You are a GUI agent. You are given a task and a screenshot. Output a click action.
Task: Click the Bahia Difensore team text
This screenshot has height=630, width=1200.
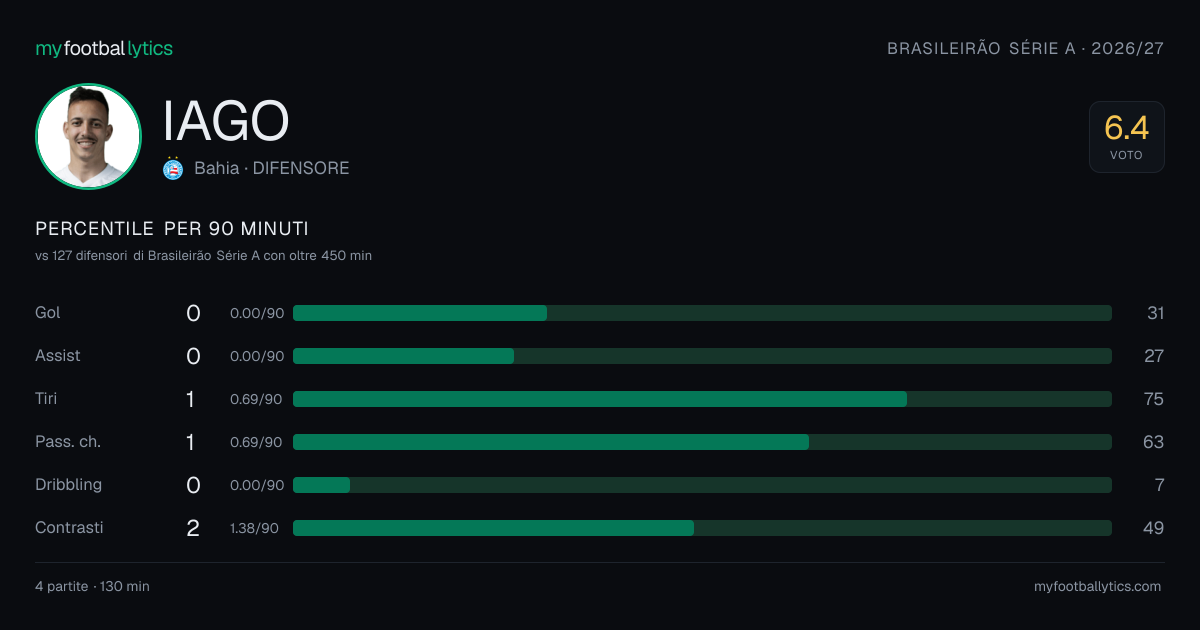point(272,168)
